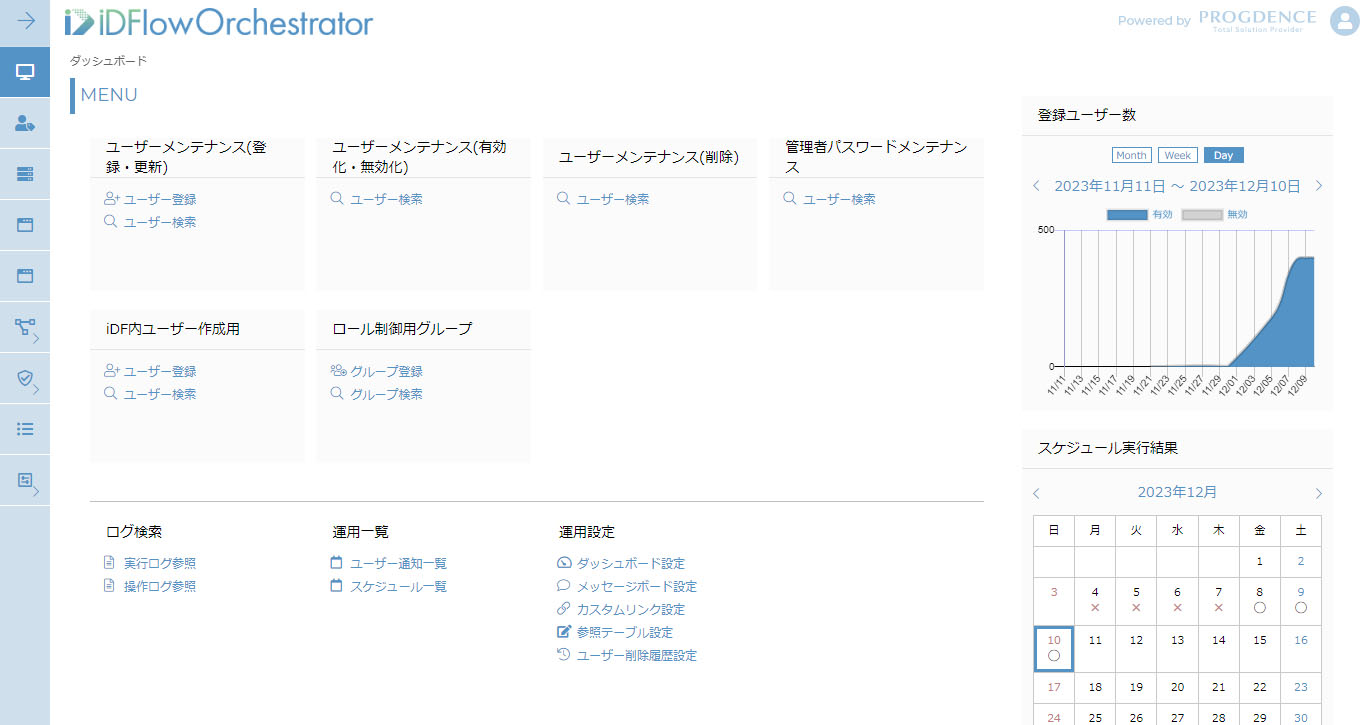1370x725 pixels.
Task: Open the dashboard monitor icon in the sidebar
Action: click(x=25, y=72)
